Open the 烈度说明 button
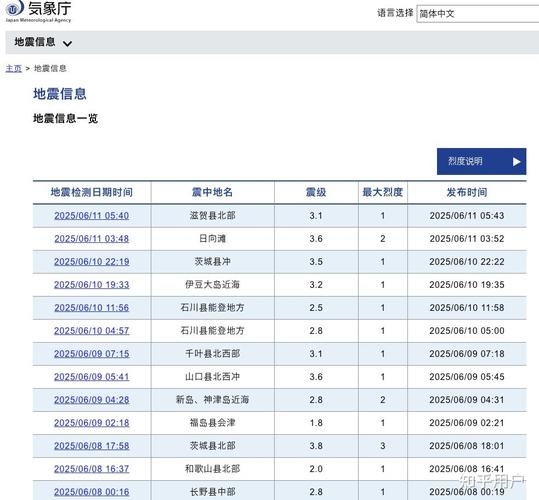The image size is (539, 500). [x=481, y=162]
